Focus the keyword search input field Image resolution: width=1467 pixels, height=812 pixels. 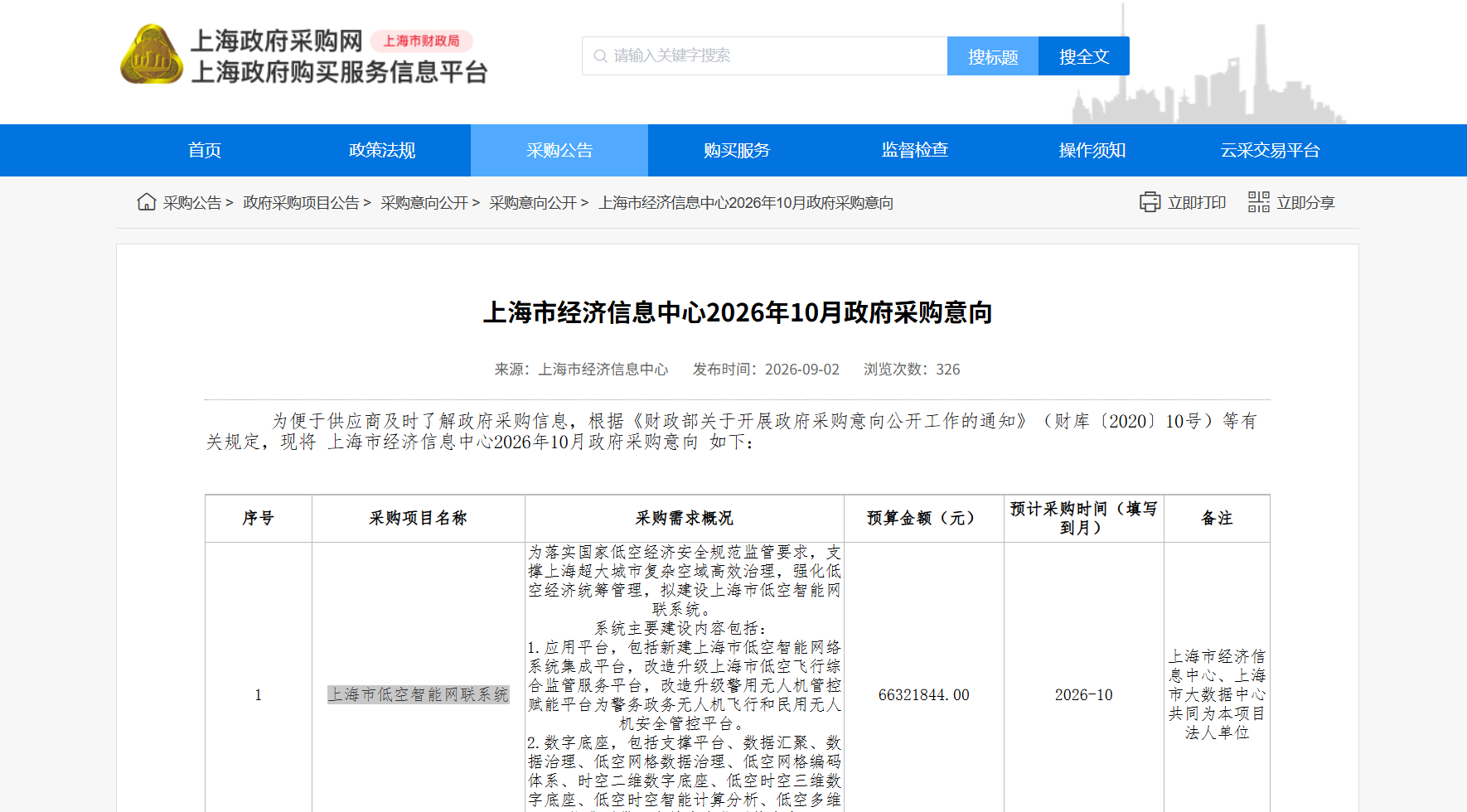tap(765, 56)
